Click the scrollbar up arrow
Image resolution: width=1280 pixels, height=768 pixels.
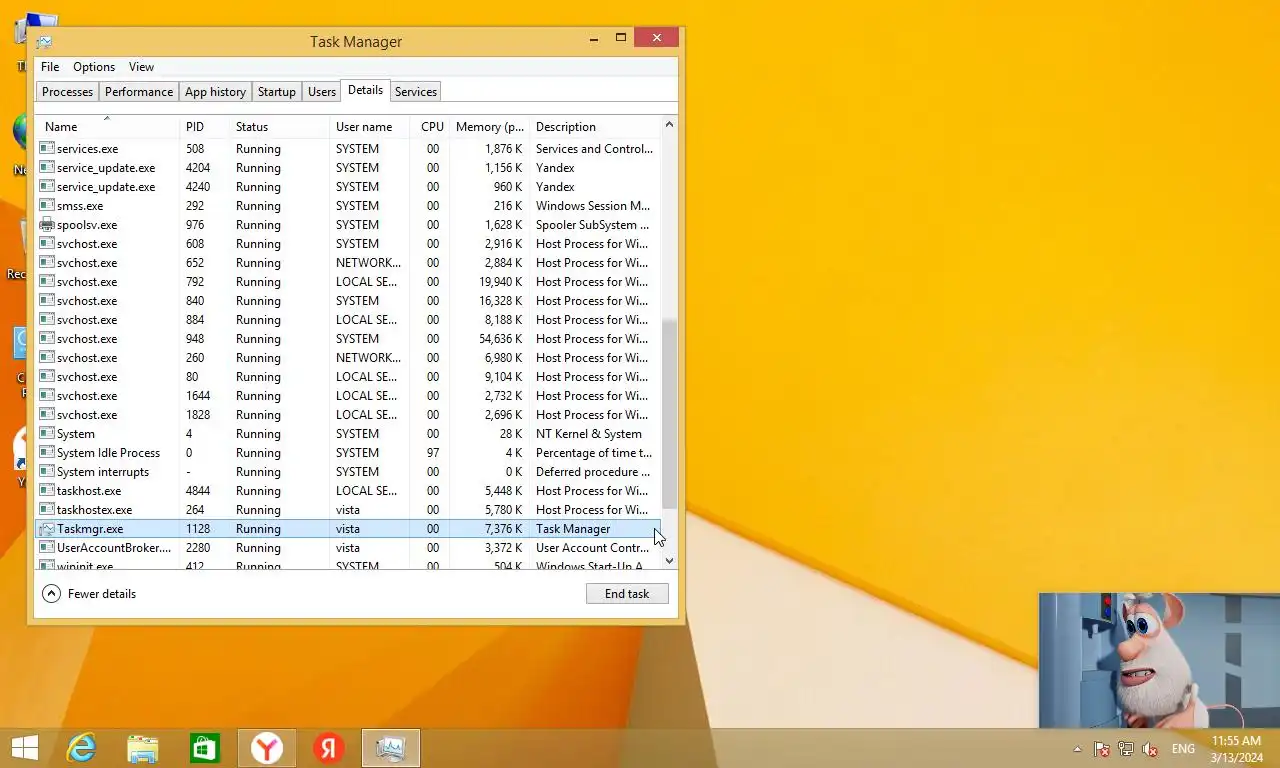point(670,125)
